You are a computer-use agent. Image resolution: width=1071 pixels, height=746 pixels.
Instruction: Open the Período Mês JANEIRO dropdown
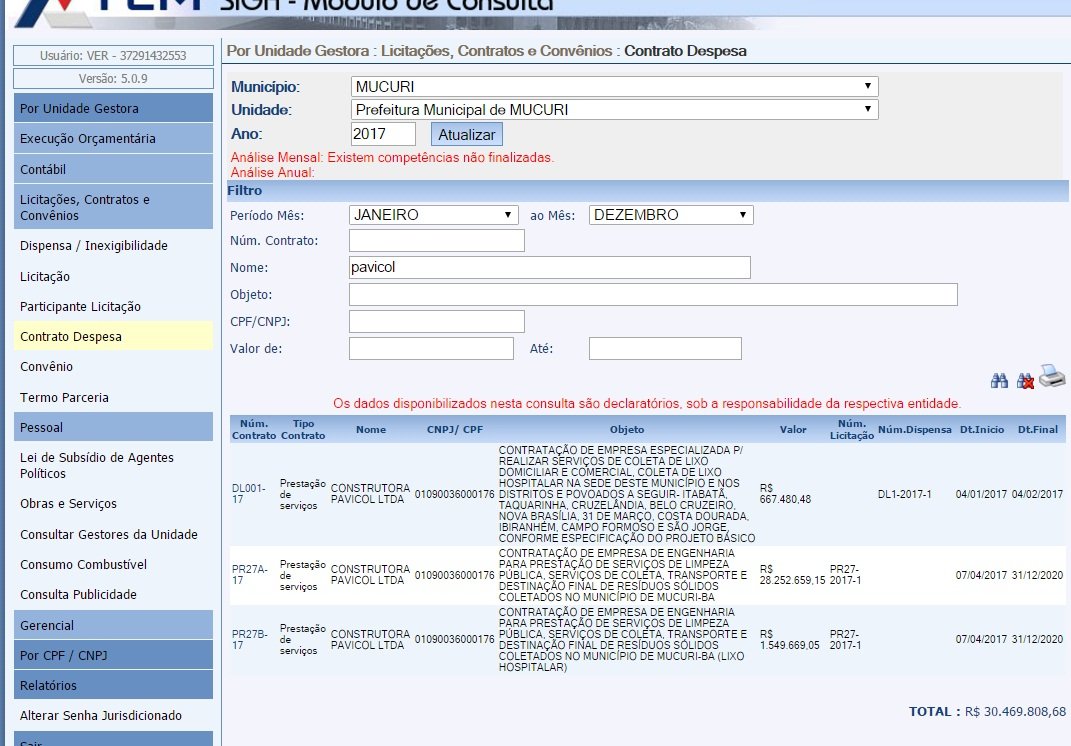433,215
